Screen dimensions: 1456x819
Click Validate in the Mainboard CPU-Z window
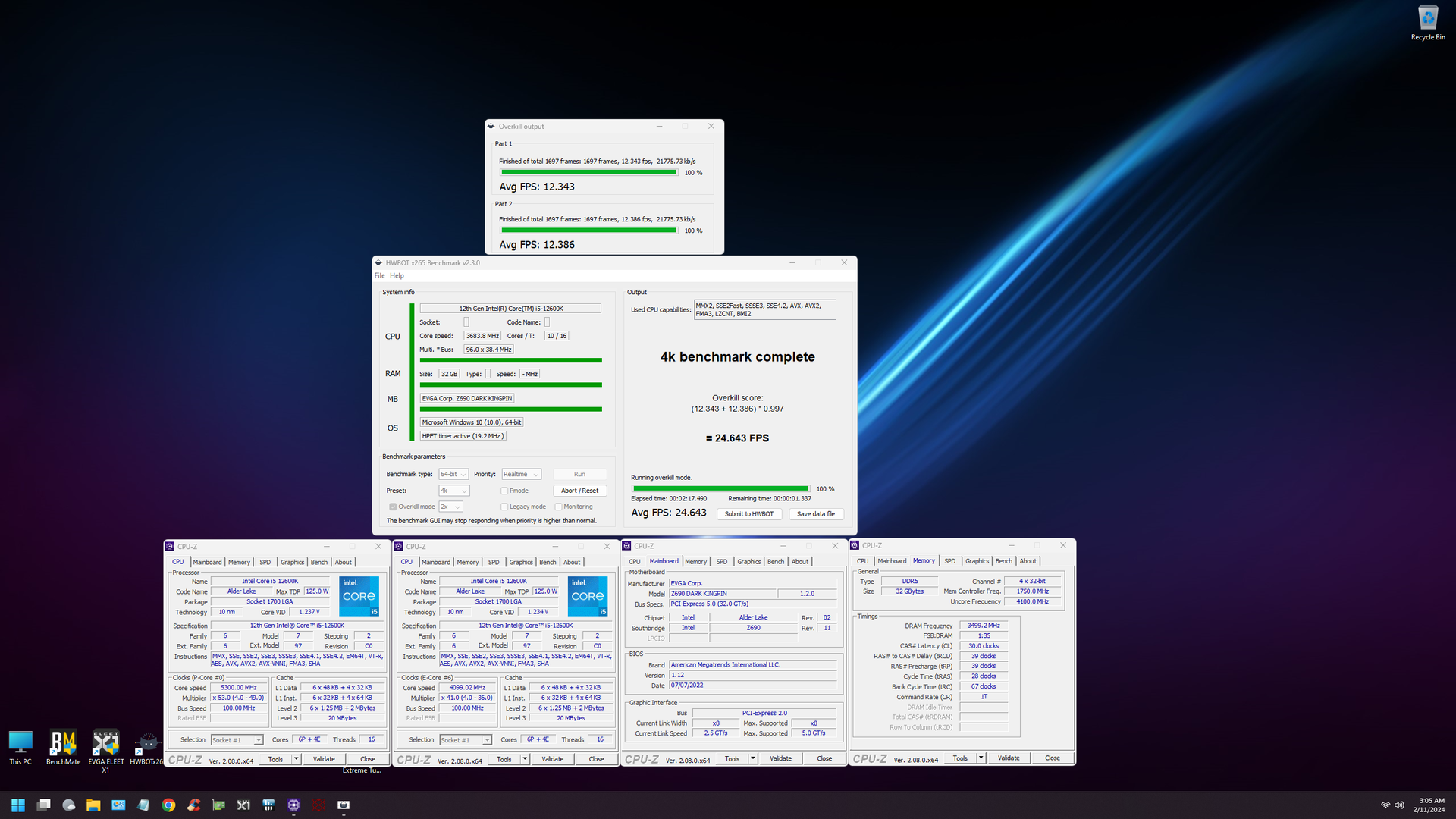coord(780,758)
